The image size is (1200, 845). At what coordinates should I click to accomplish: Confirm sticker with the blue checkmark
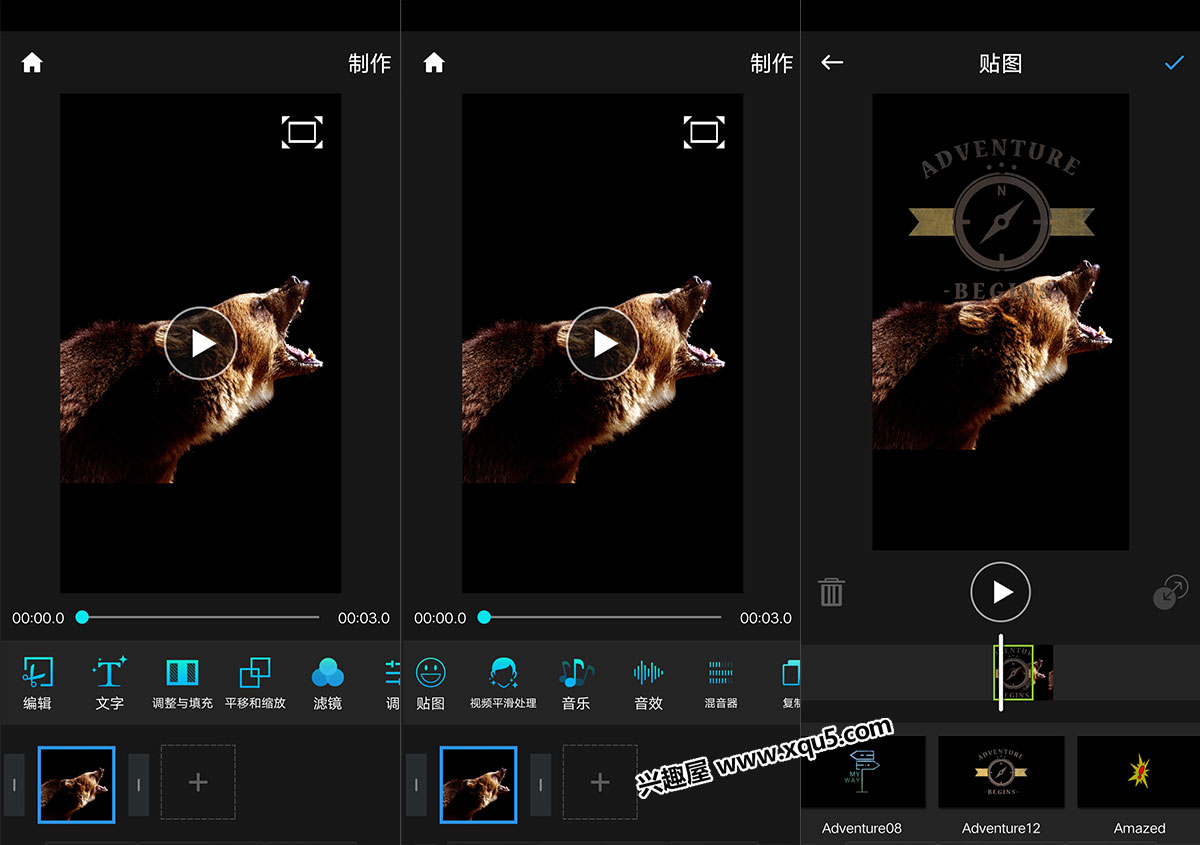pos(1174,63)
